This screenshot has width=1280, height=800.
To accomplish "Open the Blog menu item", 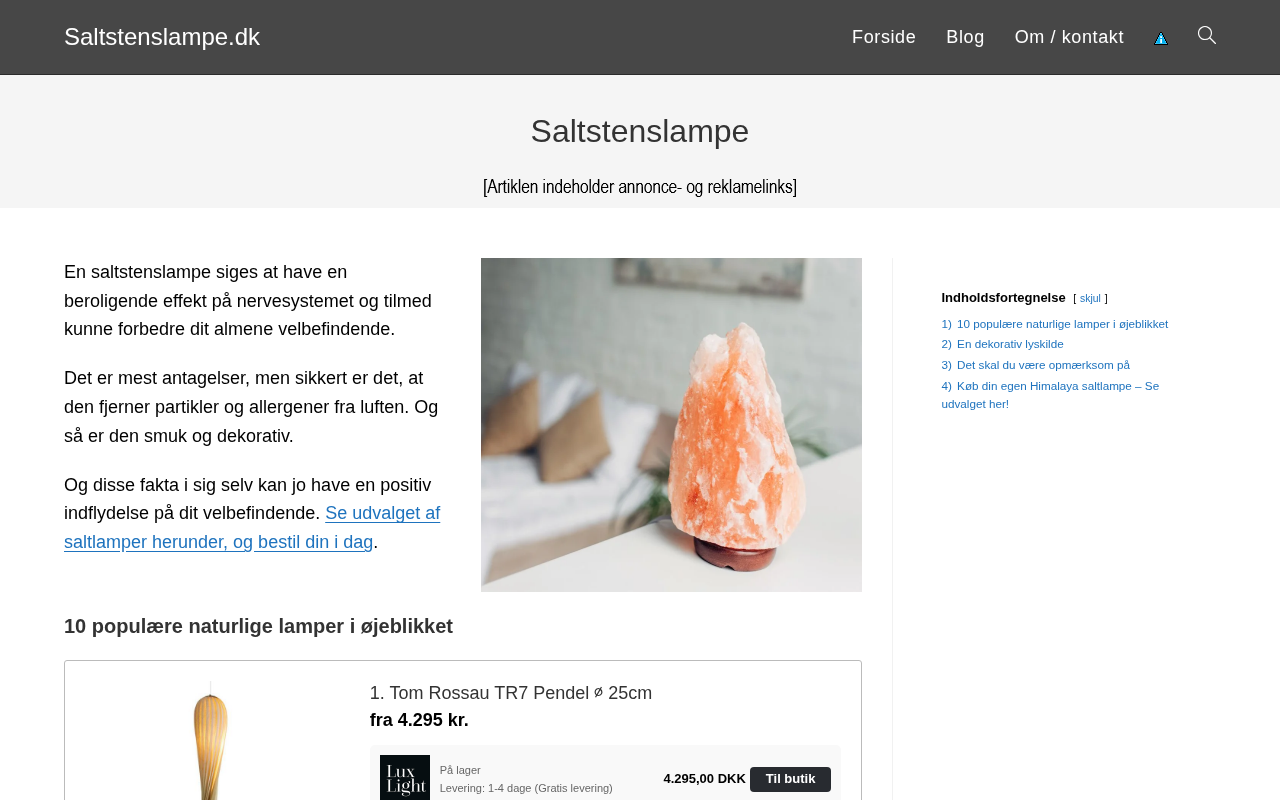I will (x=965, y=37).
